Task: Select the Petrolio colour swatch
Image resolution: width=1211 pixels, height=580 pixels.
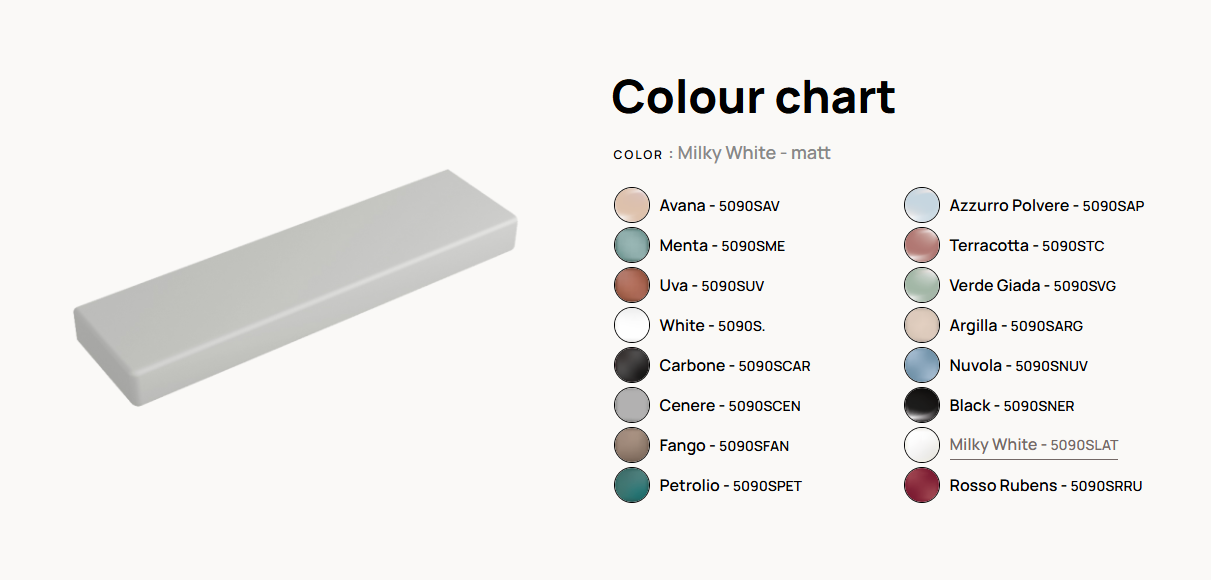Action: point(632,485)
